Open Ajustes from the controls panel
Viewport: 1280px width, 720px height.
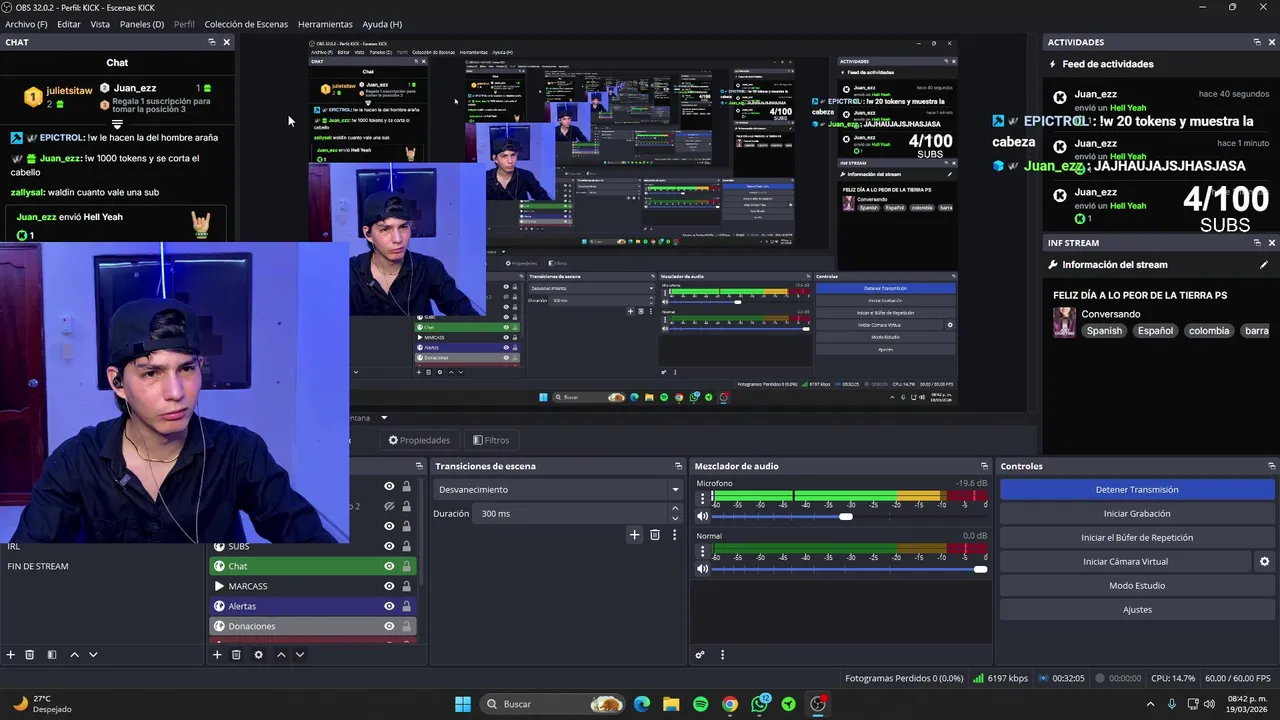point(1137,610)
